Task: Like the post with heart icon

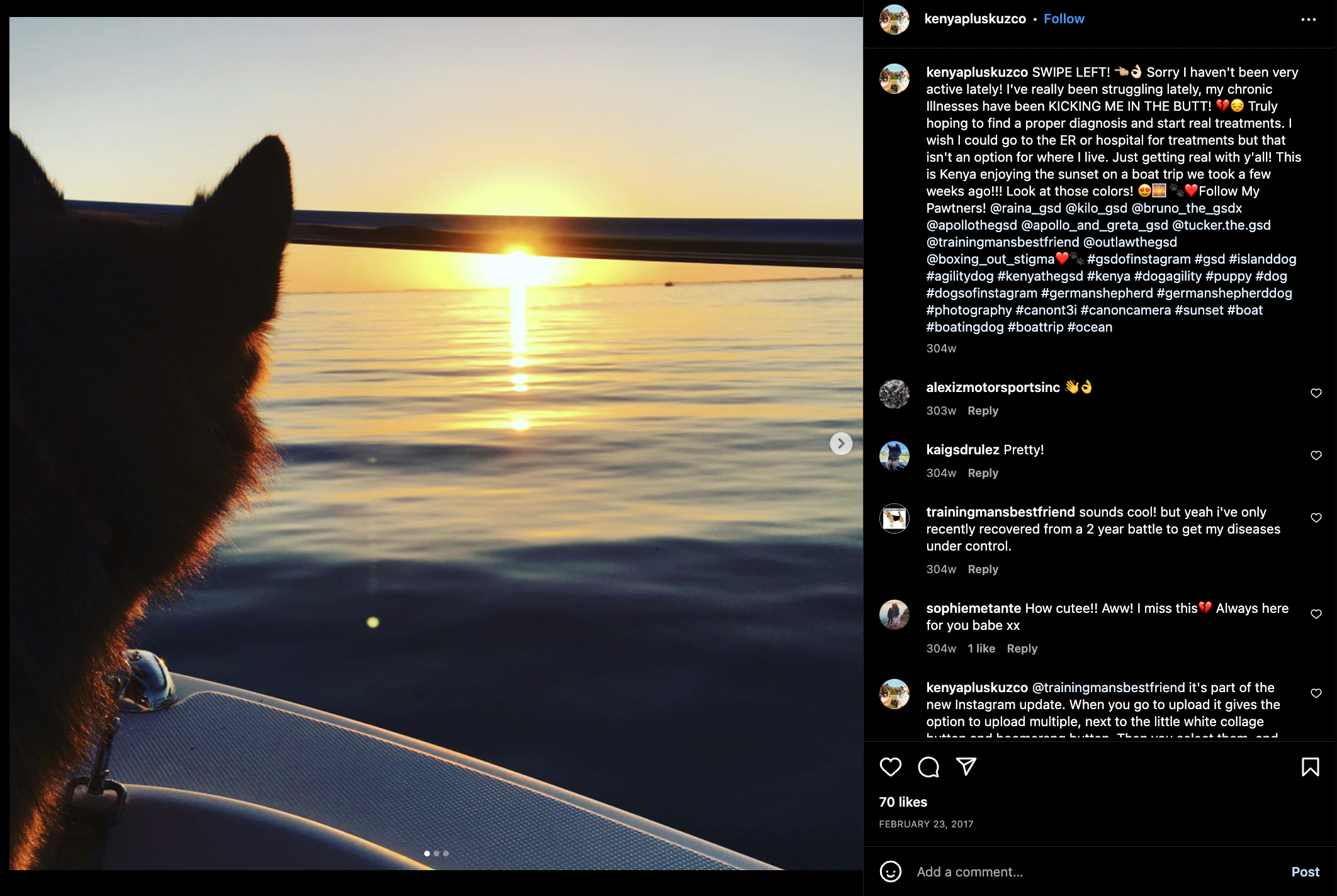Action: click(x=890, y=767)
